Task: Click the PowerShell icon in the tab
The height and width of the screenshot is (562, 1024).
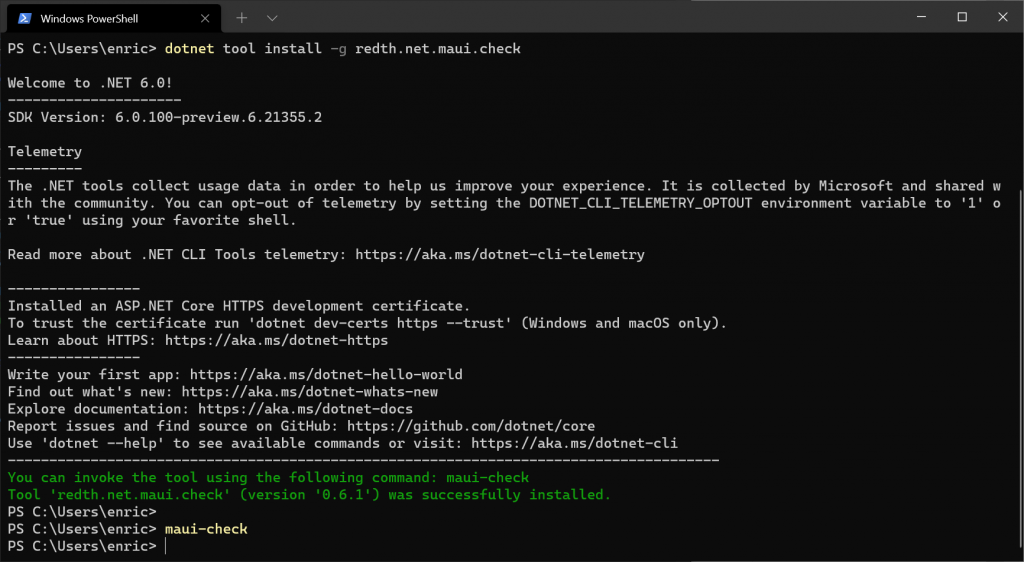Action: click(25, 18)
